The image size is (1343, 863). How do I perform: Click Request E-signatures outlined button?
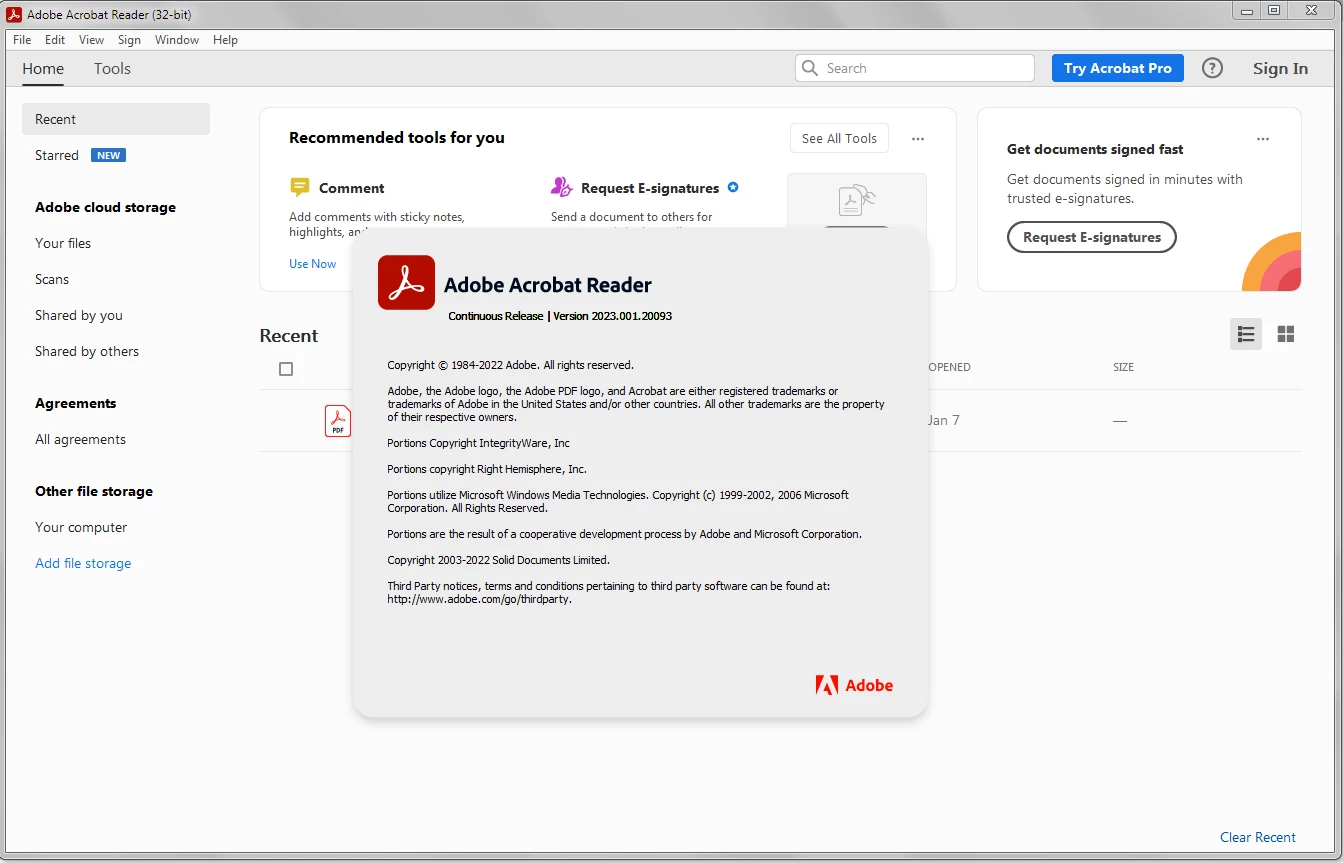point(1092,237)
